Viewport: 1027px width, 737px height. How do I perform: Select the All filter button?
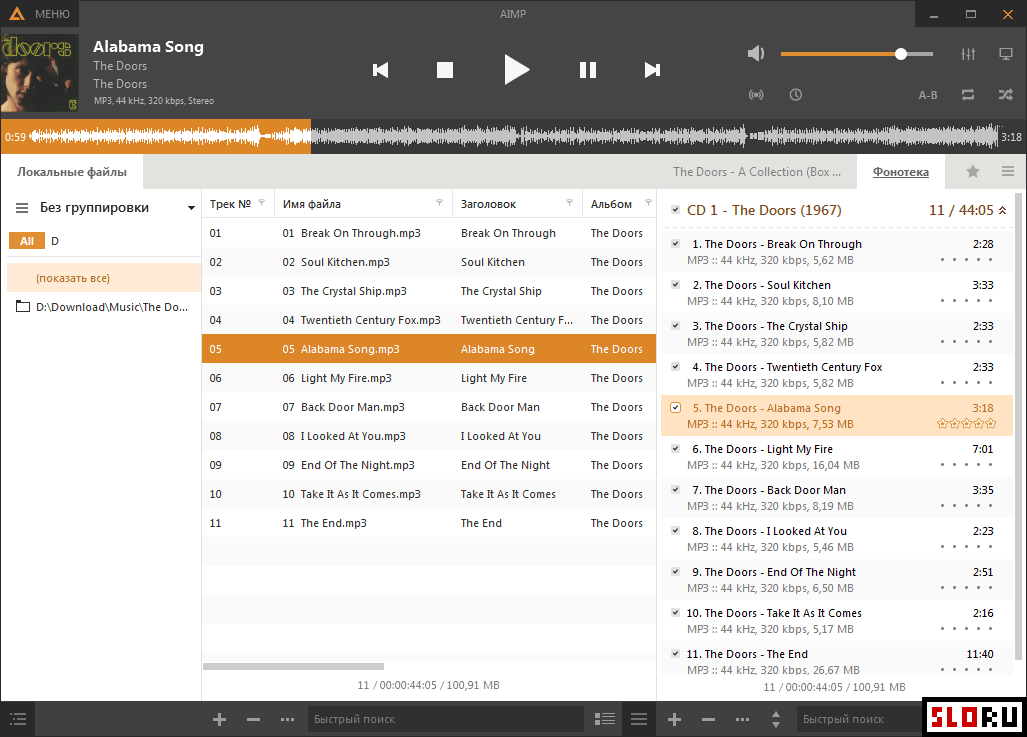27,241
